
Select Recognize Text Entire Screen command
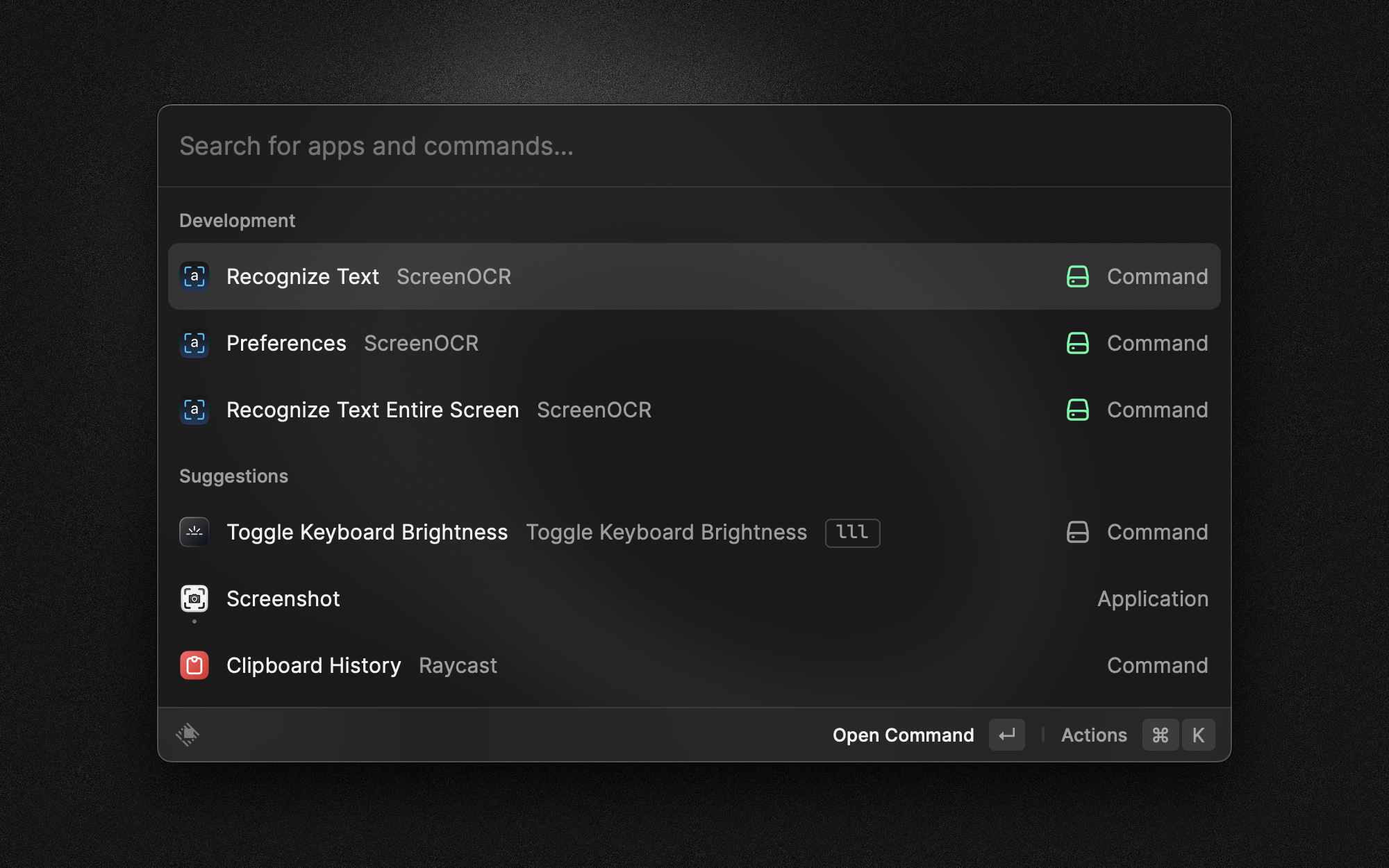coord(694,410)
